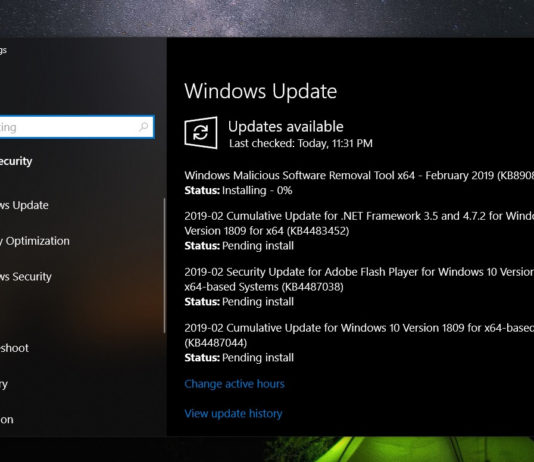Click 2019-02 Cumulative Update for Windows 10 entry
Viewport: 534px width, 462px height.
(359, 328)
